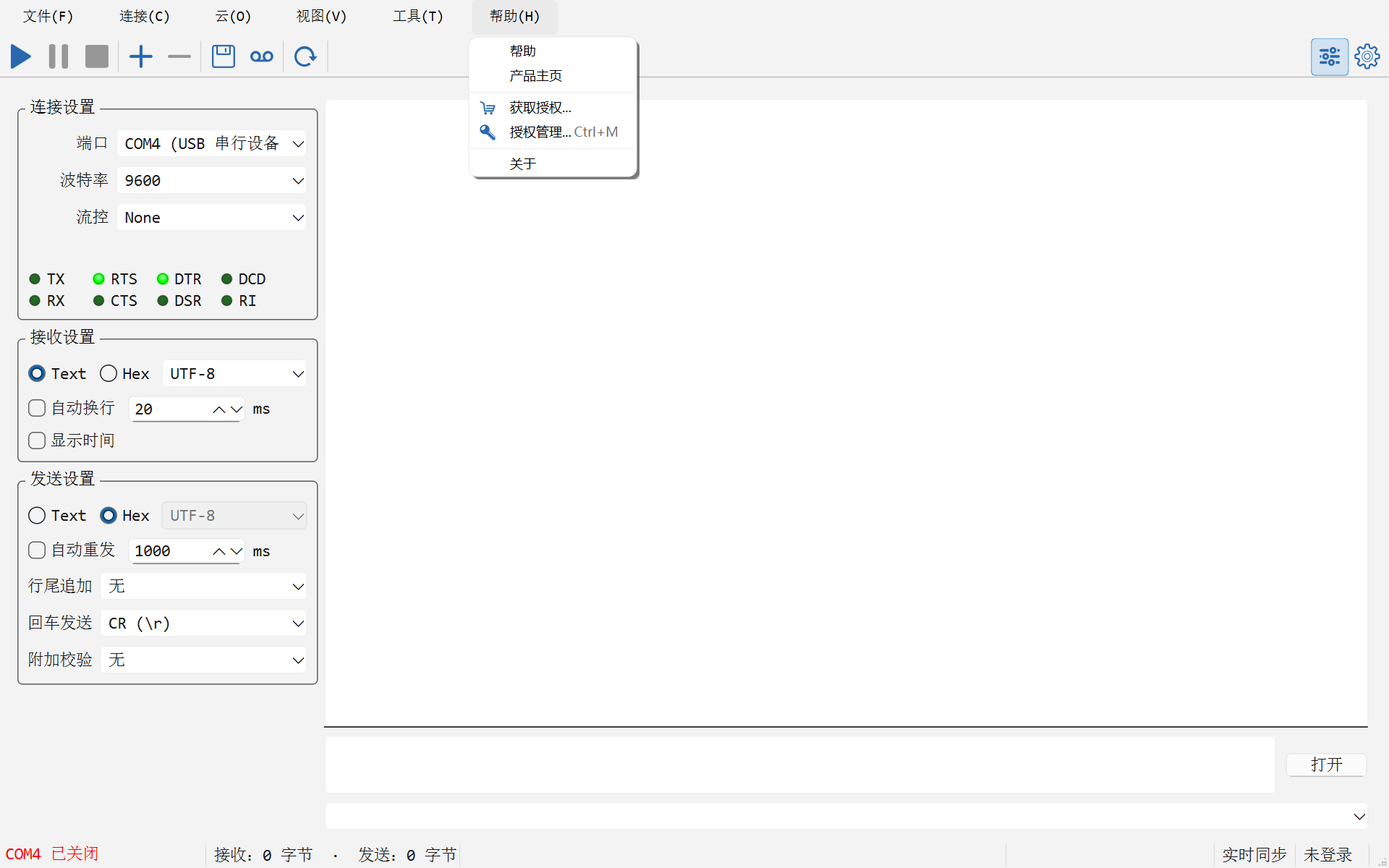Click the RX indicator light

click(35, 301)
